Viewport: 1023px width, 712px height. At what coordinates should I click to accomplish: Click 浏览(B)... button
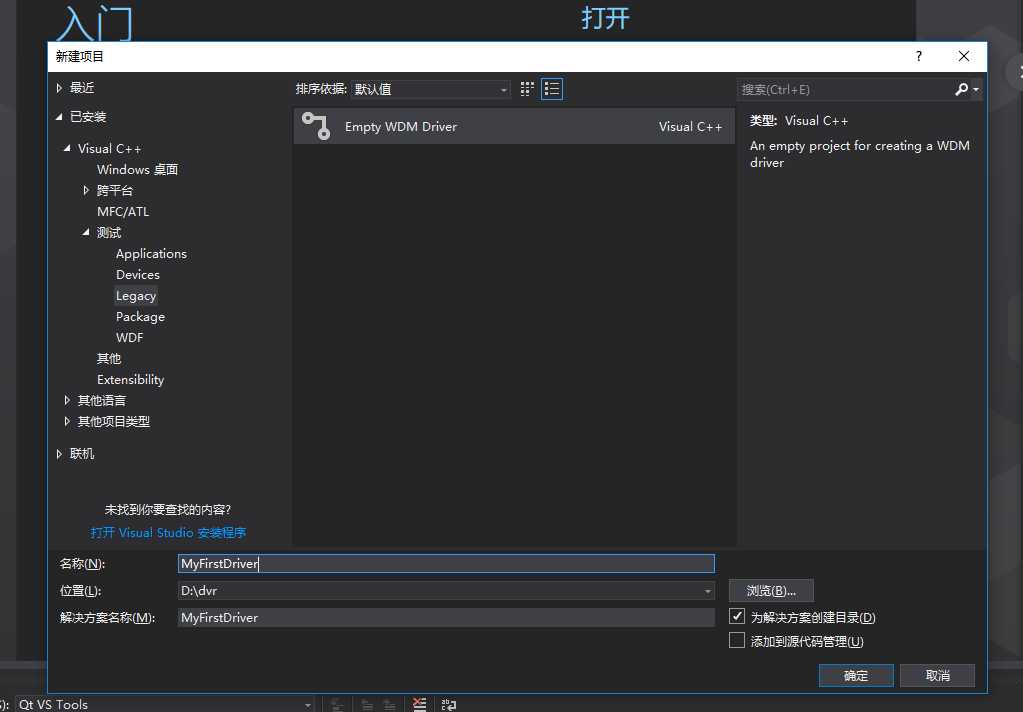(771, 591)
